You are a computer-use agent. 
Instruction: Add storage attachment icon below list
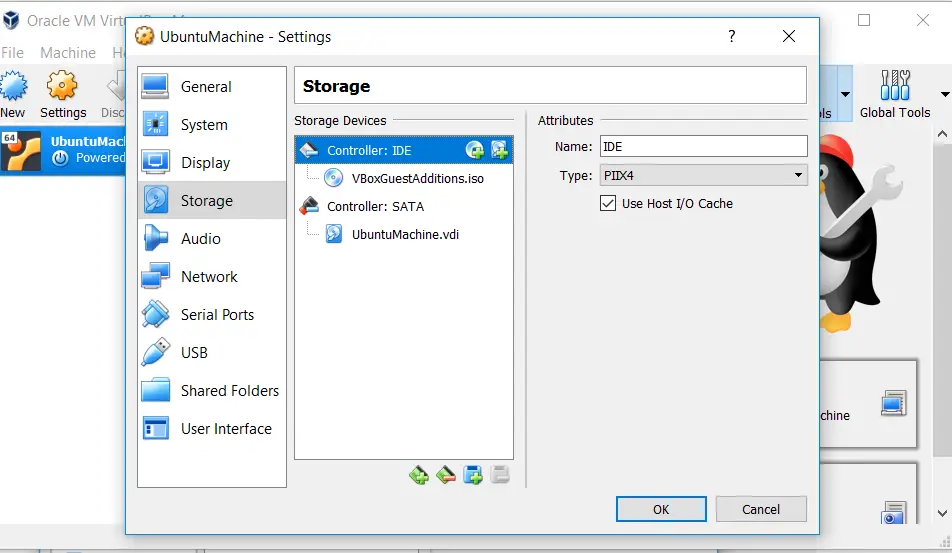point(472,475)
